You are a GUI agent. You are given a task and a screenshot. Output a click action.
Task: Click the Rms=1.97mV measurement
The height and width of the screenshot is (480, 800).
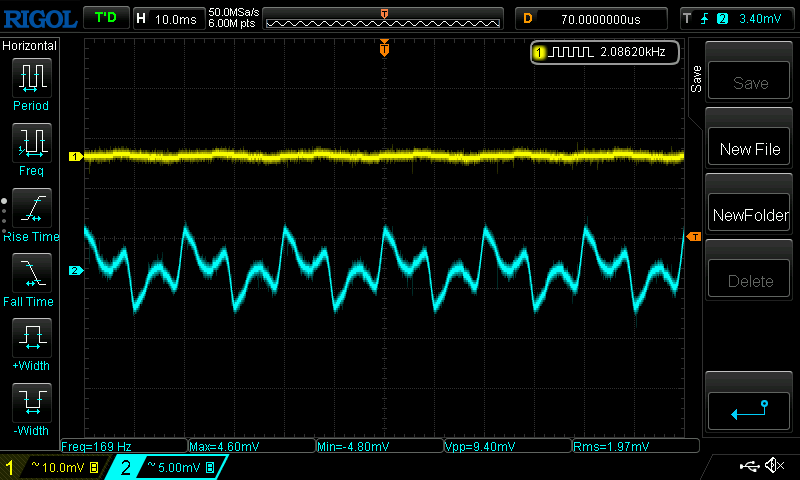coord(611,446)
